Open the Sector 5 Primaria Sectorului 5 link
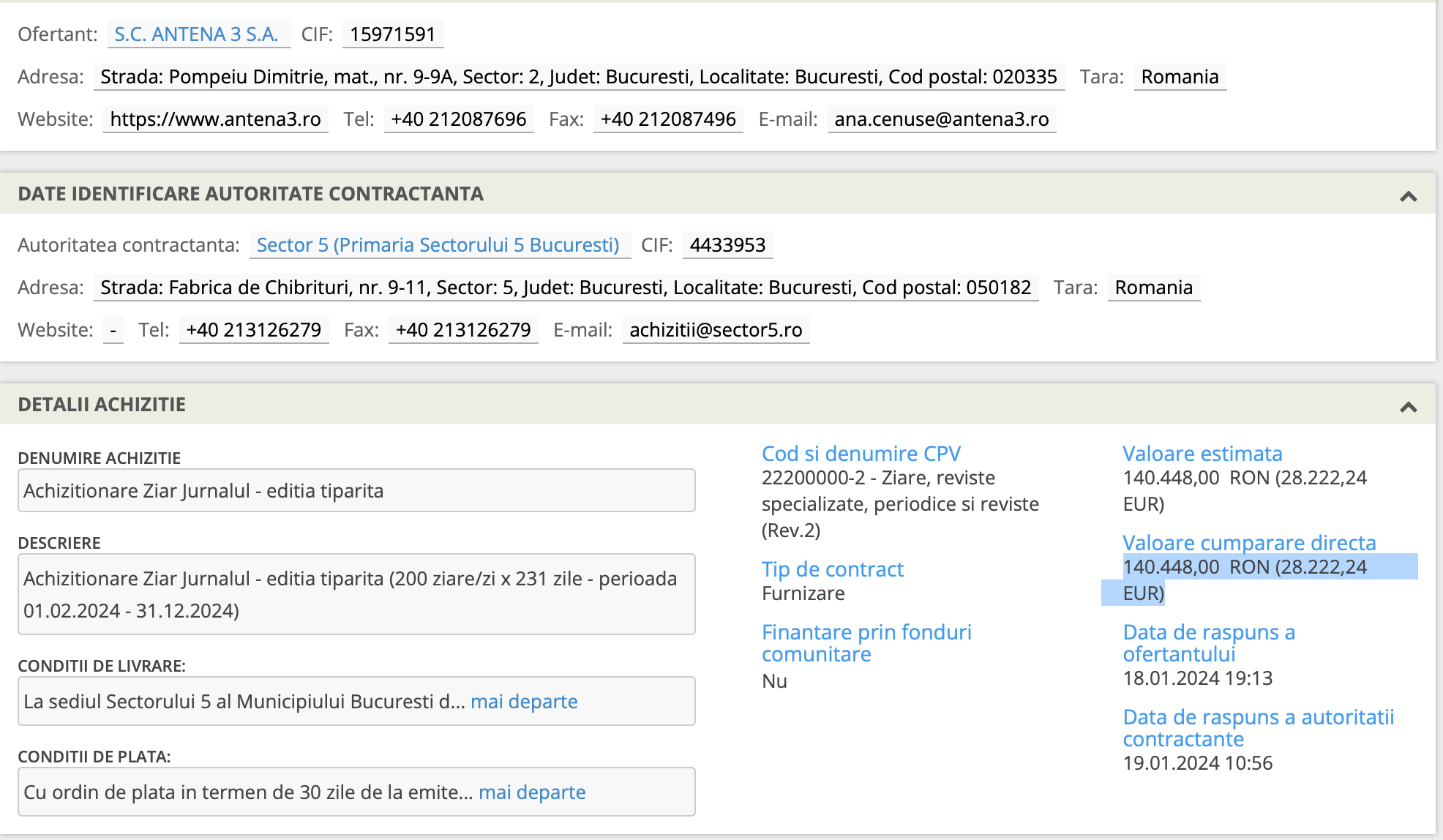Image resolution: width=1443 pixels, height=840 pixels. tap(438, 245)
